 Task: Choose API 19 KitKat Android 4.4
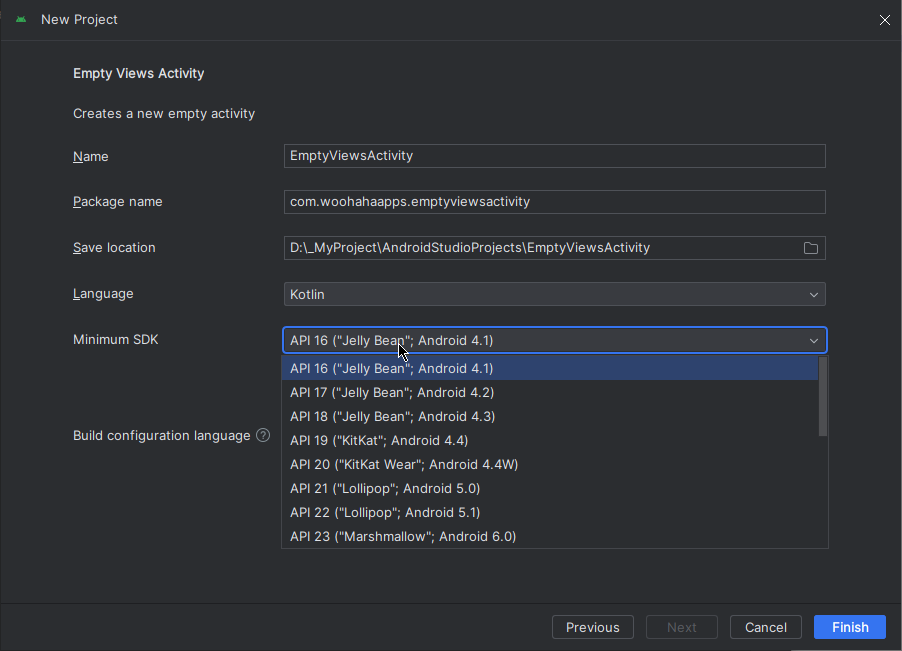(x=550, y=441)
